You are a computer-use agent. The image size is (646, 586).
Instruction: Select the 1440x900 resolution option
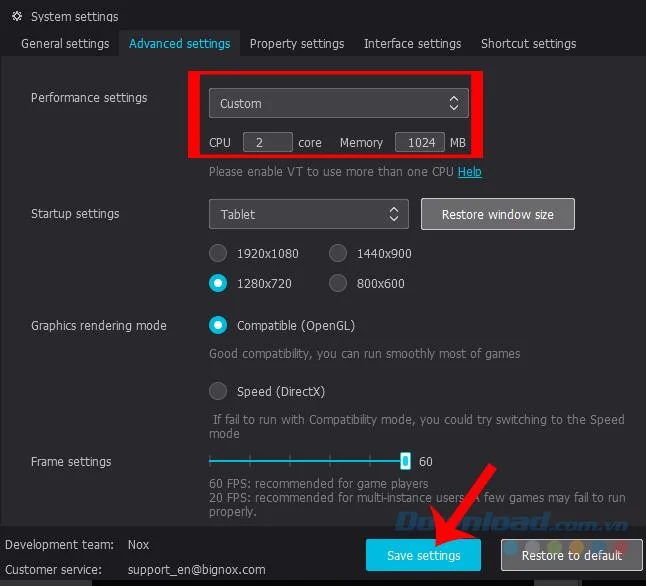click(338, 253)
